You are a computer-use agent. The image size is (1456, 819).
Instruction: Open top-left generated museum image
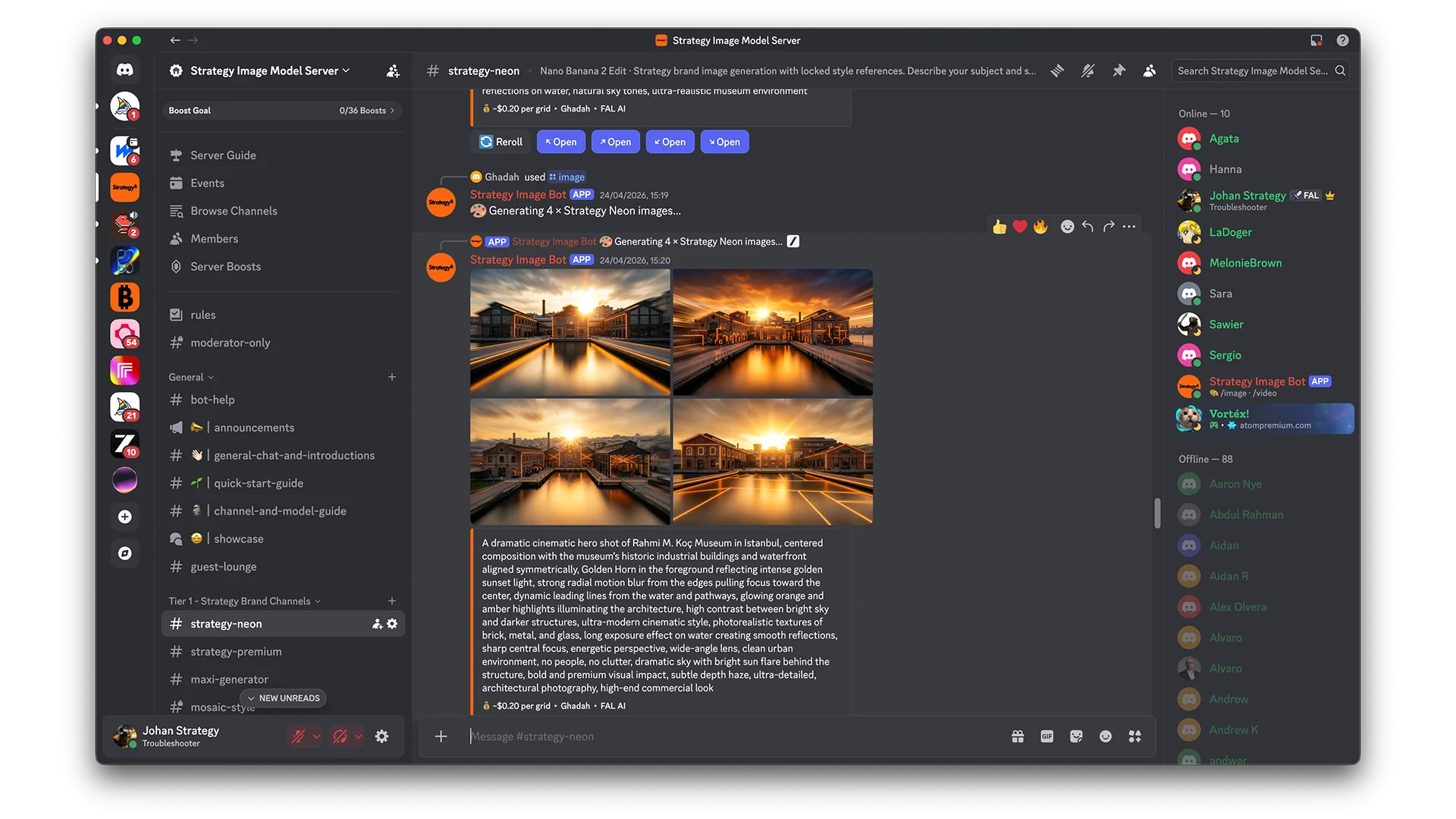tap(570, 332)
